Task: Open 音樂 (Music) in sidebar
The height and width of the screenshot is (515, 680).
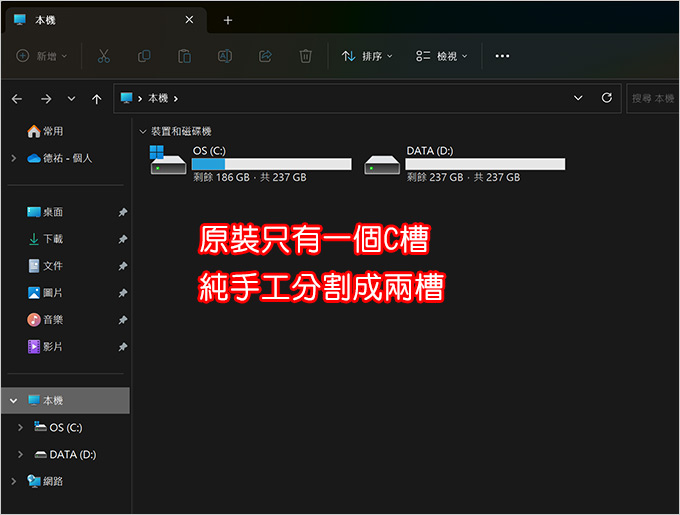Action: click(x=45, y=320)
